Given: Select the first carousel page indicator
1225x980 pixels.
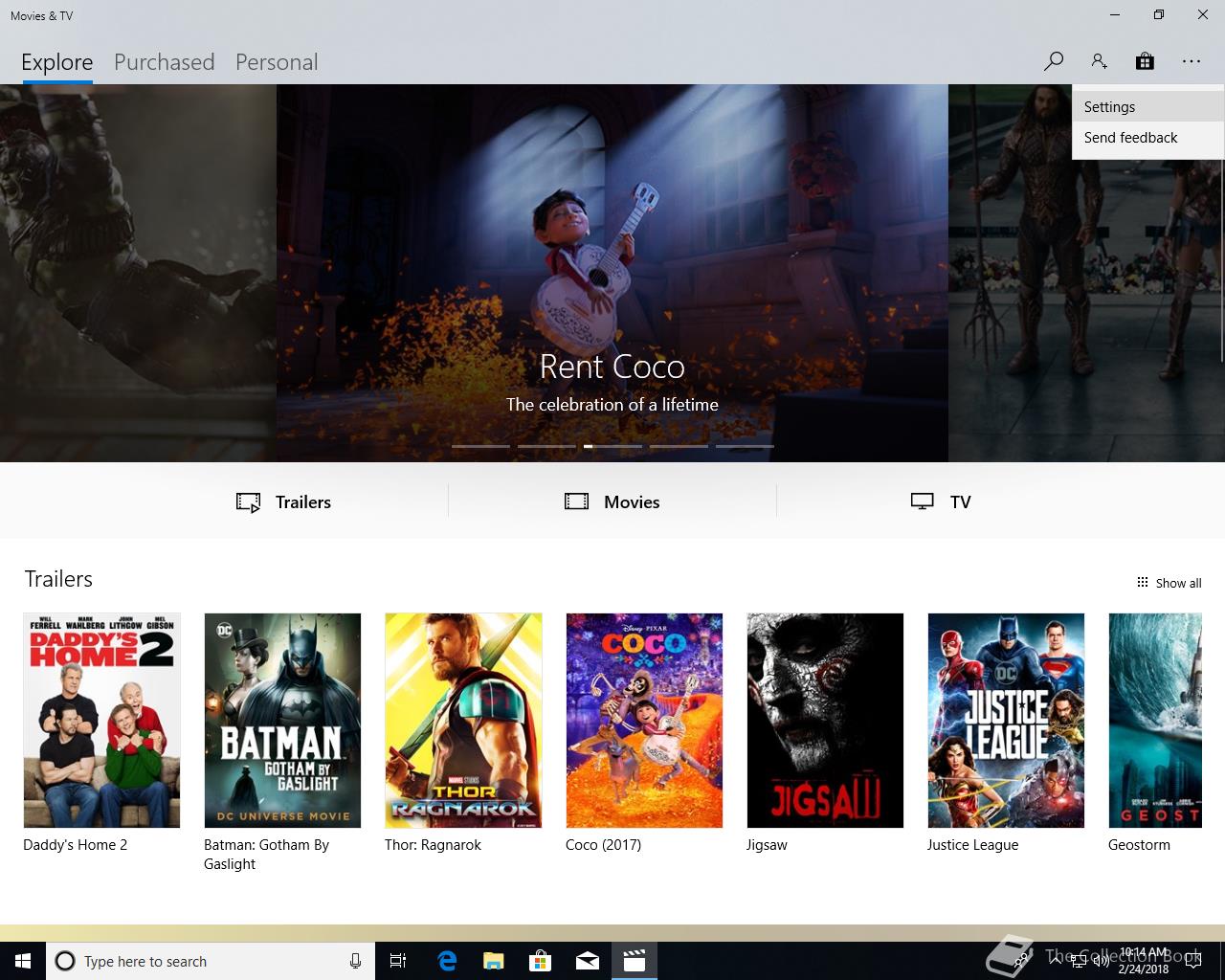Looking at the screenshot, I should 480,446.
